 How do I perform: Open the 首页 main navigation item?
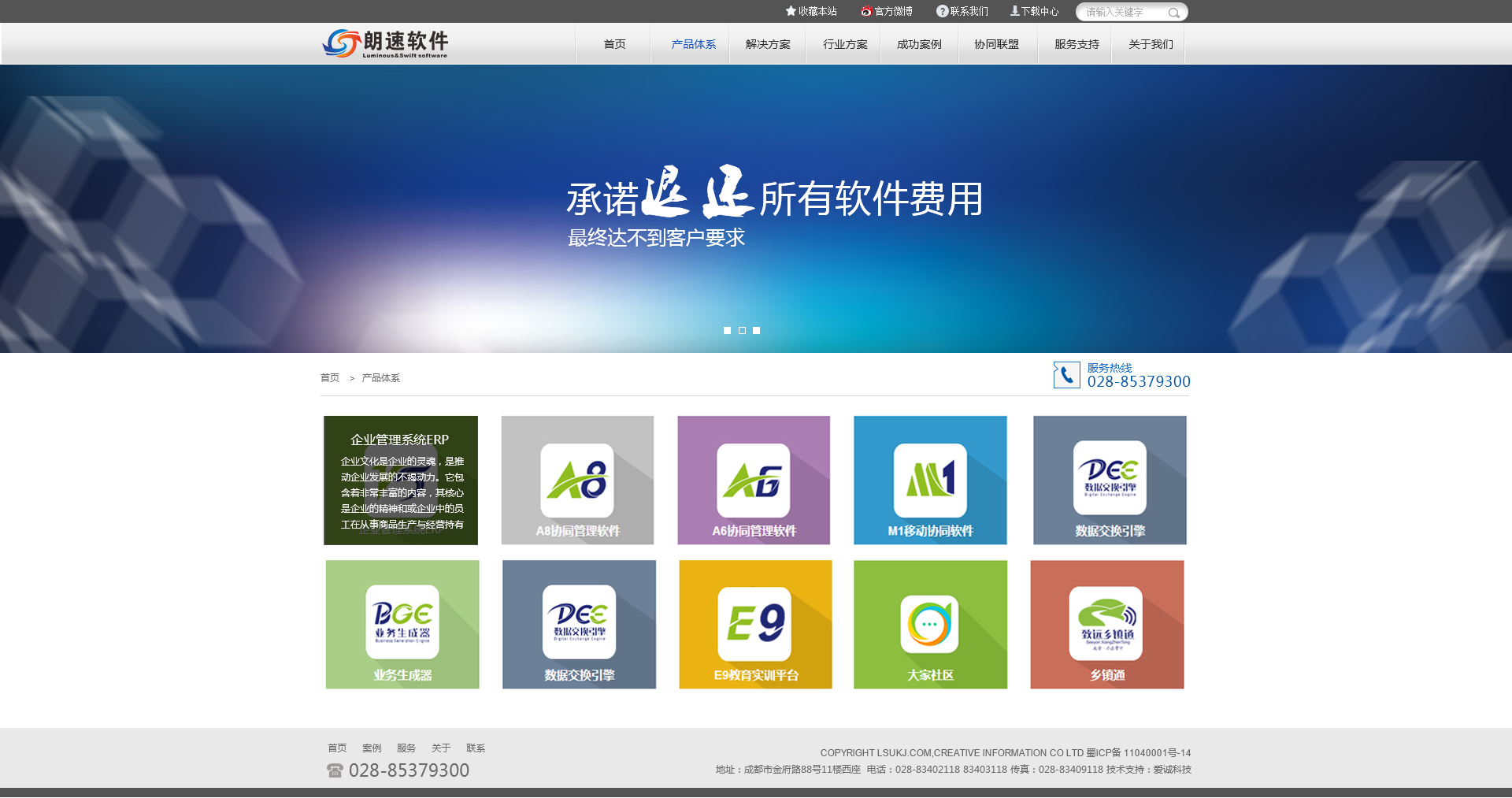click(x=614, y=44)
